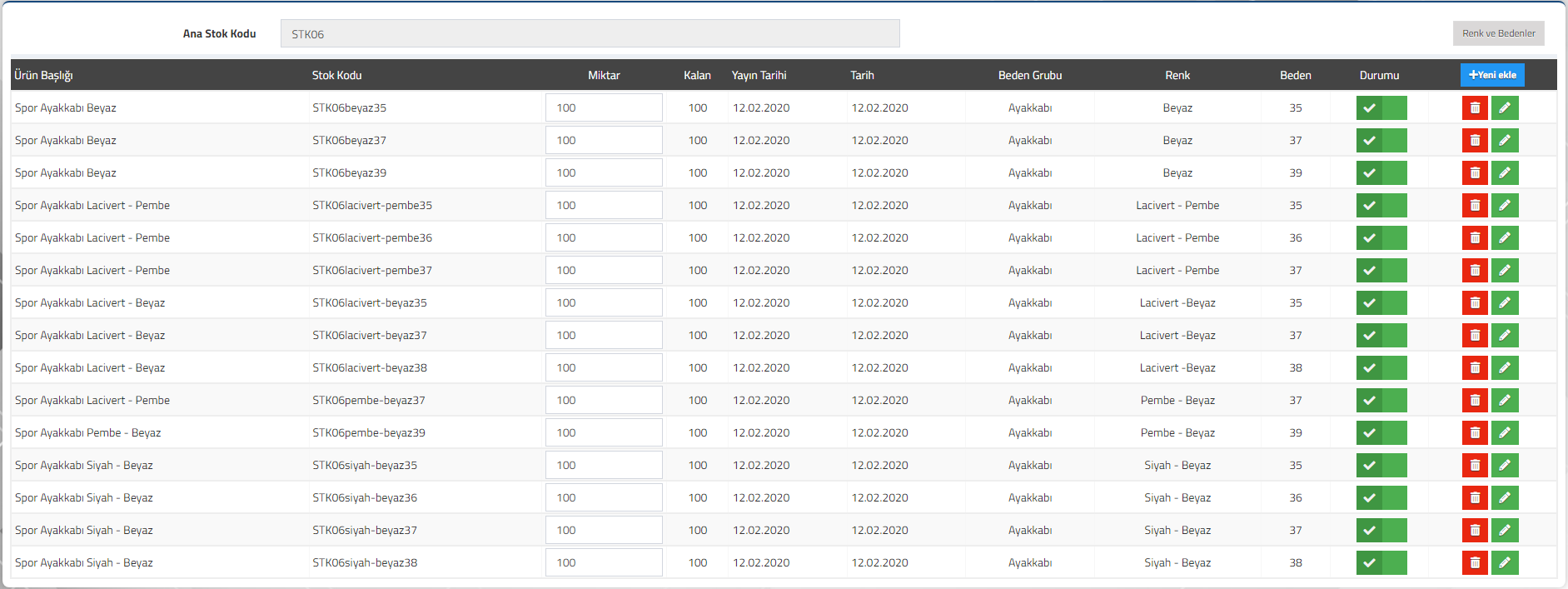The image size is (1568, 589).
Task: Toggle status of STK06lacivert-pembe37
Action: [1381, 271]
